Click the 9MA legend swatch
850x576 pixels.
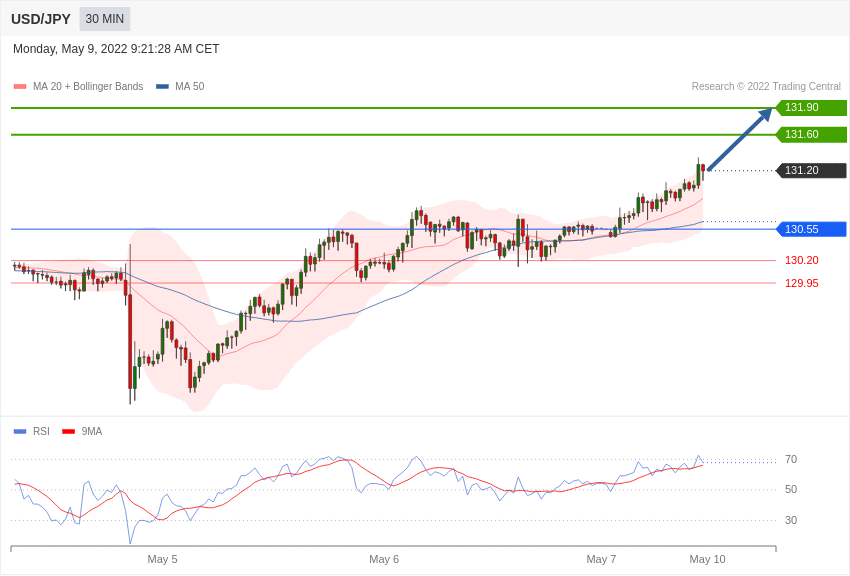click(68, 432)
